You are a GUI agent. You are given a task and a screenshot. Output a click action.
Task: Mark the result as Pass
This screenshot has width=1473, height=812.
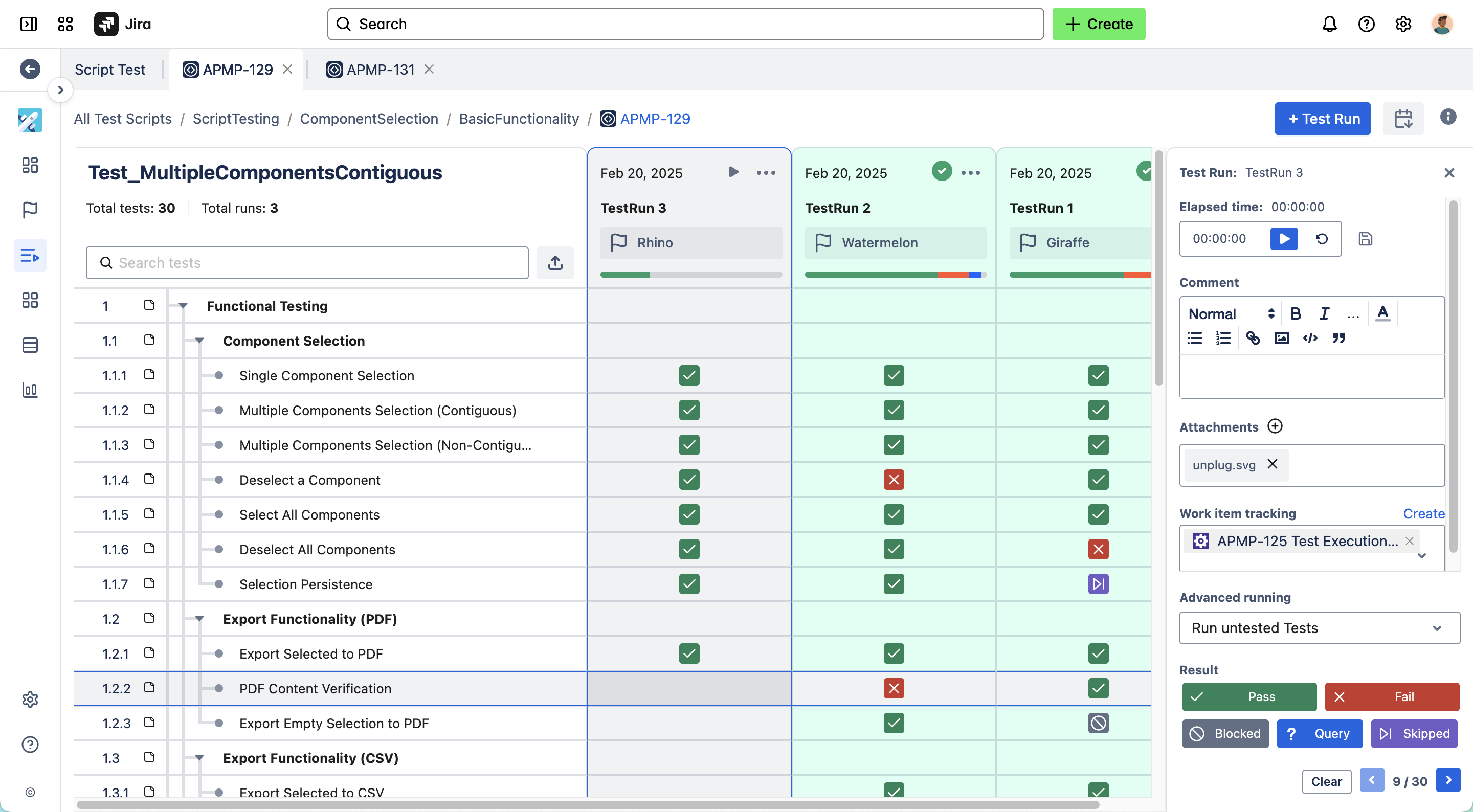click(x=1249, y=696)
